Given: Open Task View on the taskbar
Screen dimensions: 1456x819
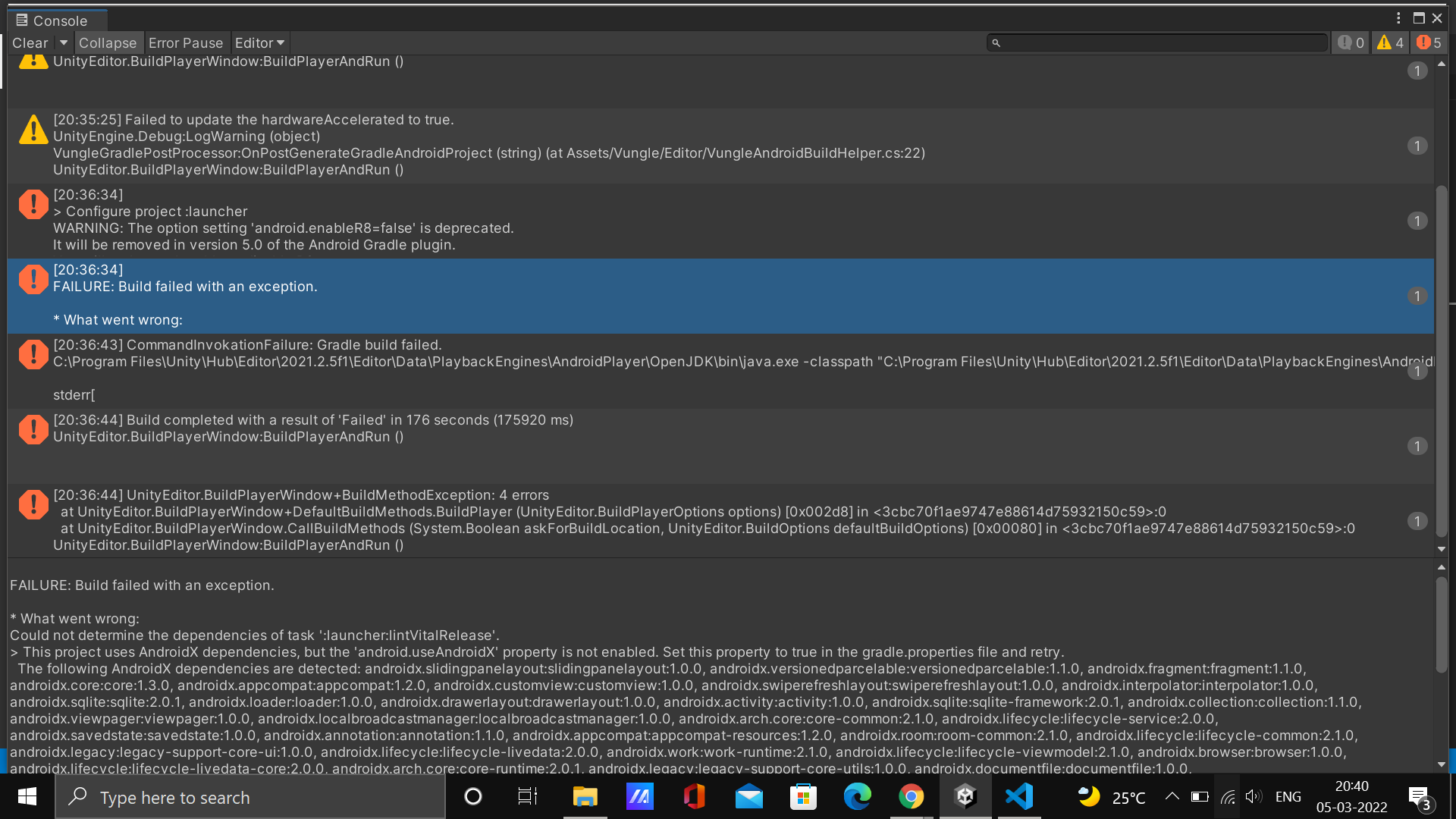Looking at the screenshot, I should tap(528, 796).
